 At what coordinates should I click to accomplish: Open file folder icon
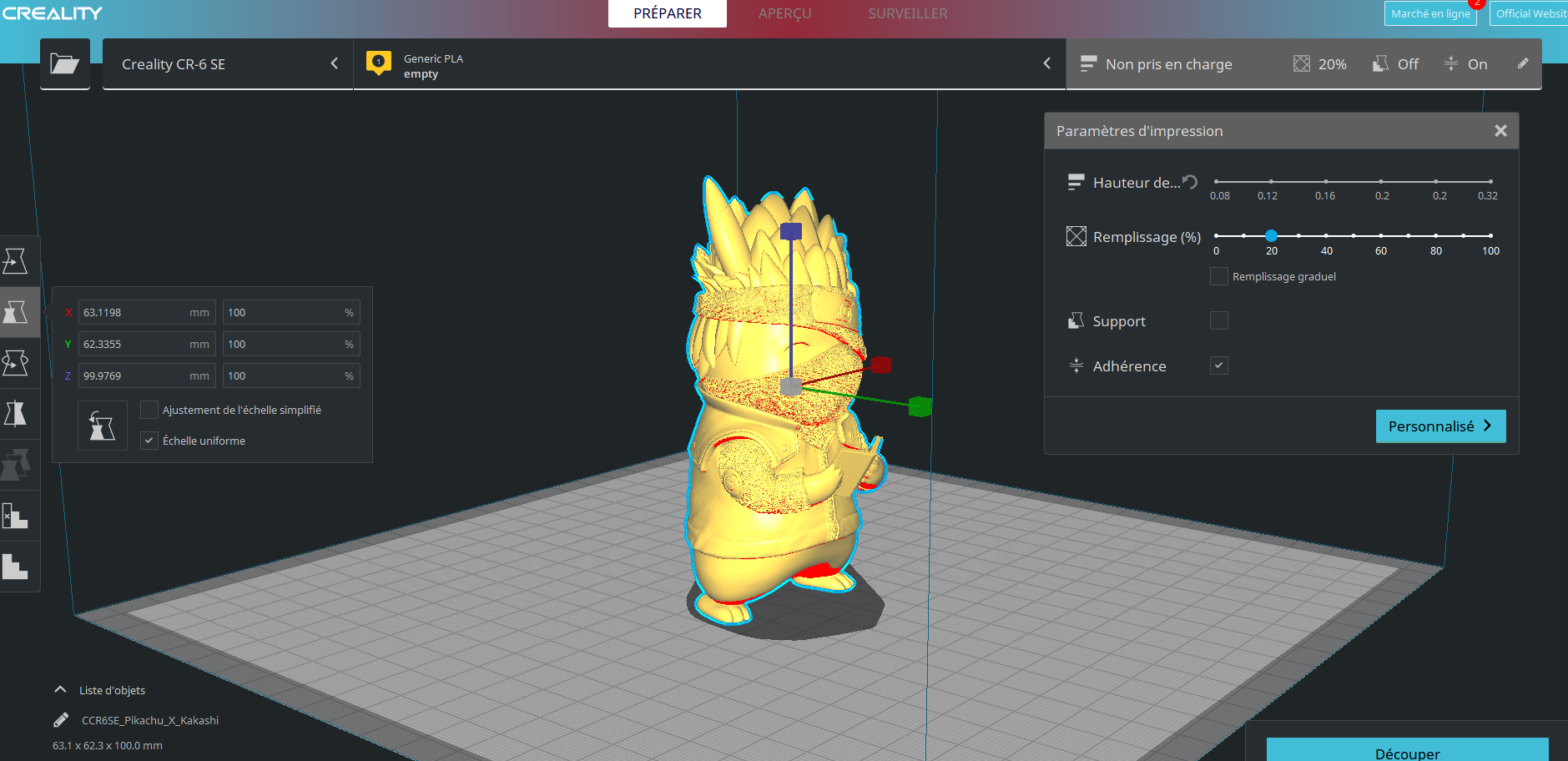64,63
